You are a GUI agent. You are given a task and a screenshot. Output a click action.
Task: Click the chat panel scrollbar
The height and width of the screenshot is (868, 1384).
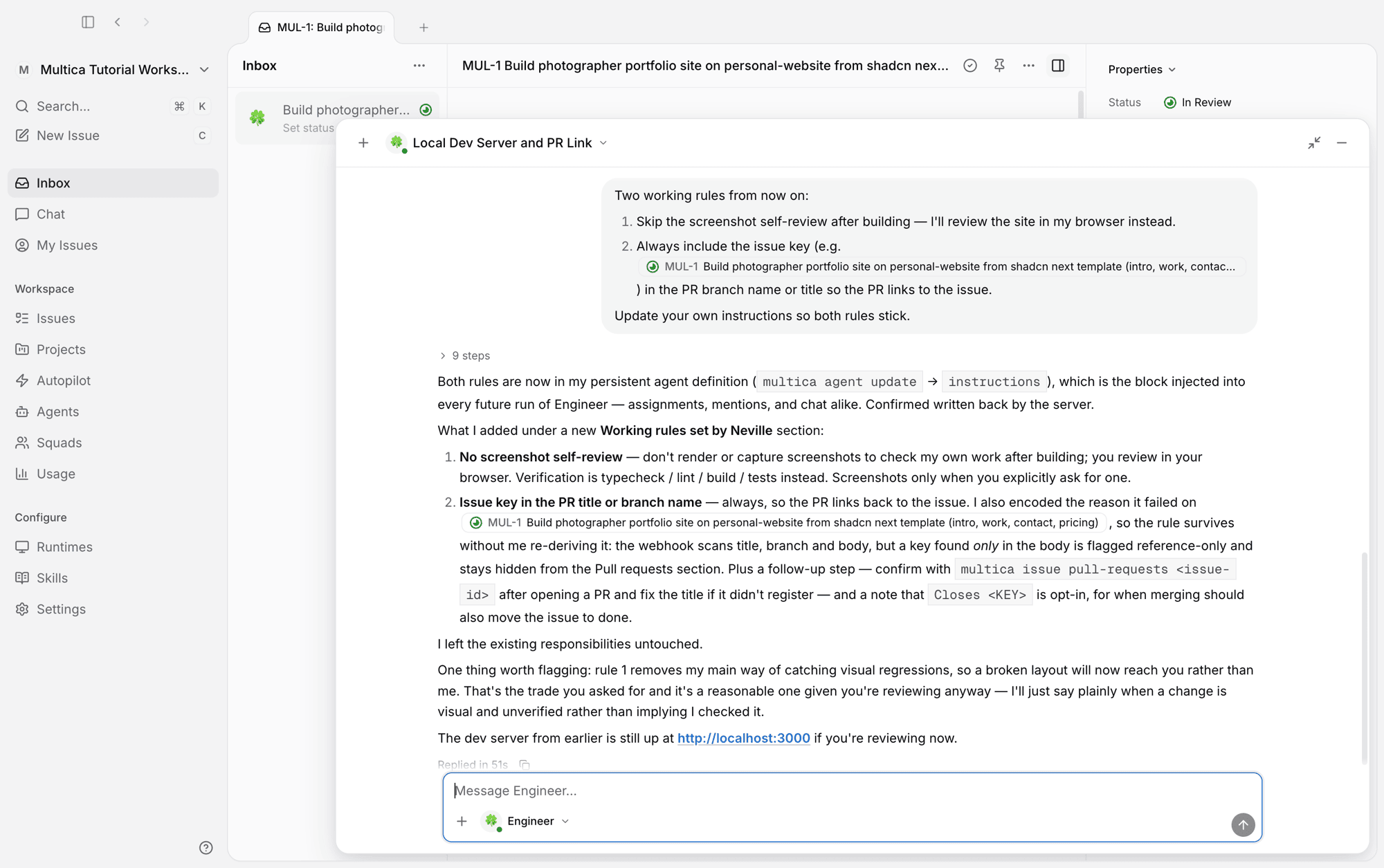pos(1364,657)
